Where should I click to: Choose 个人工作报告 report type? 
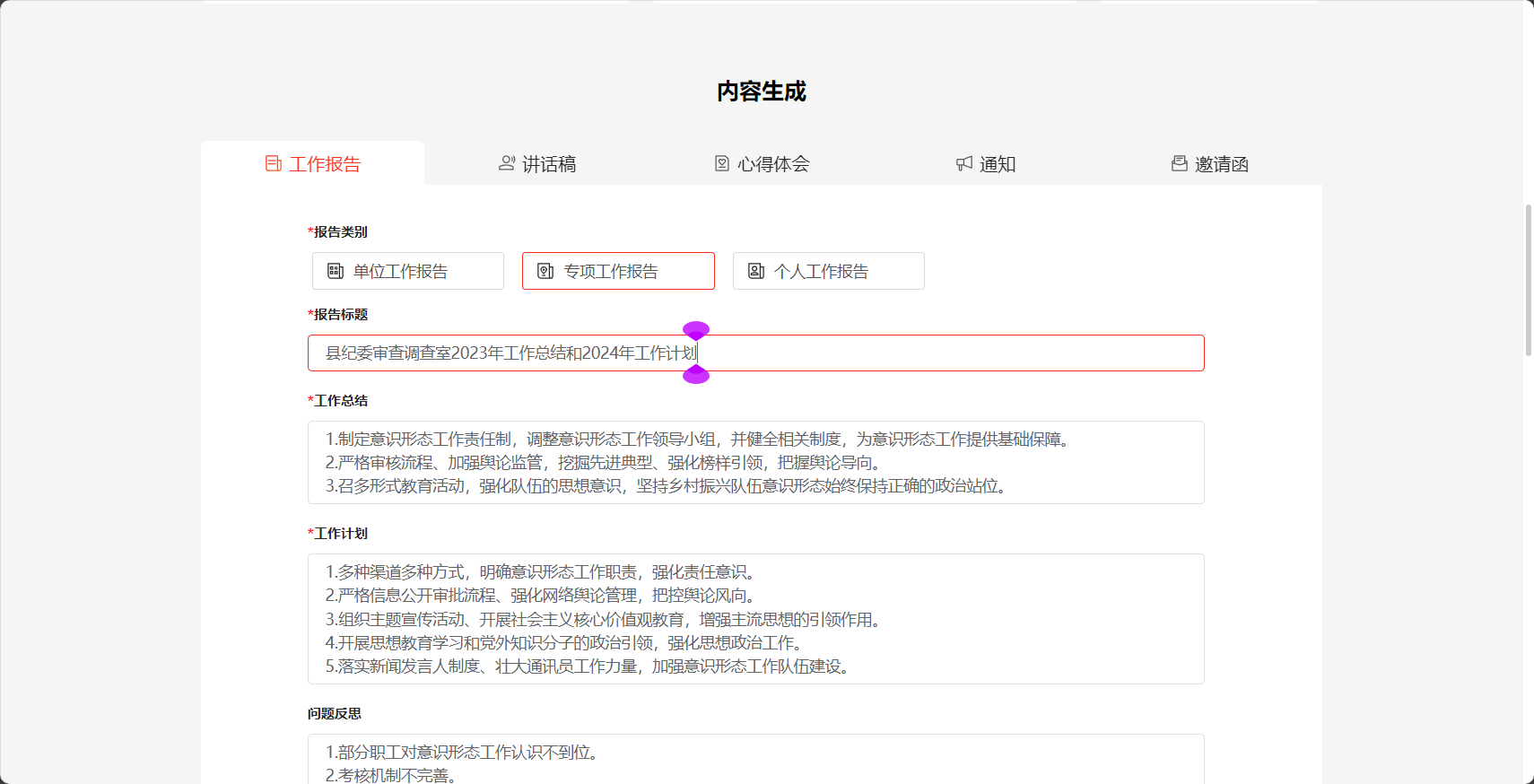(x=829, y=271)
